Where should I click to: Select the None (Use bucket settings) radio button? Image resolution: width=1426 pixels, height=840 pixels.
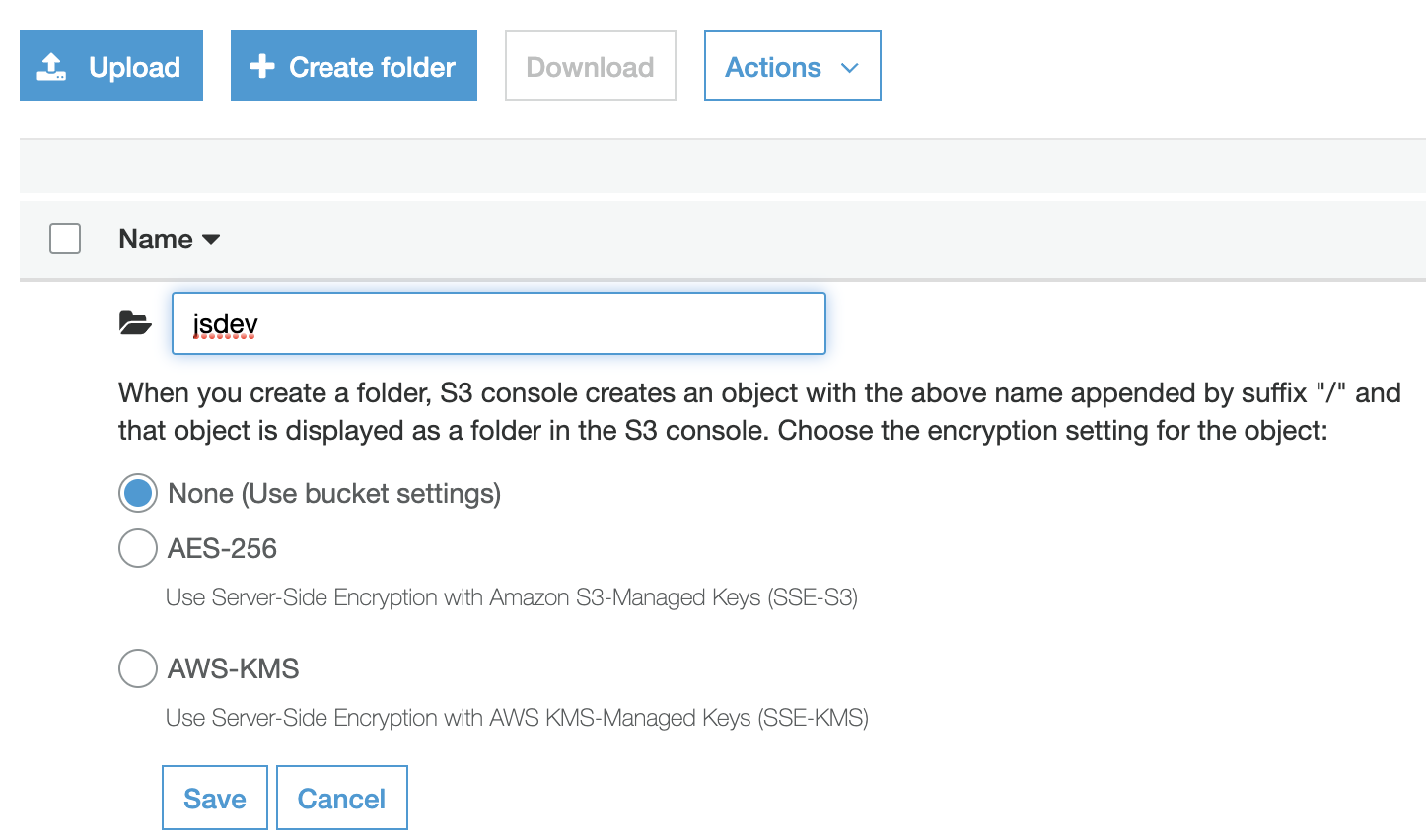point(138,493)
